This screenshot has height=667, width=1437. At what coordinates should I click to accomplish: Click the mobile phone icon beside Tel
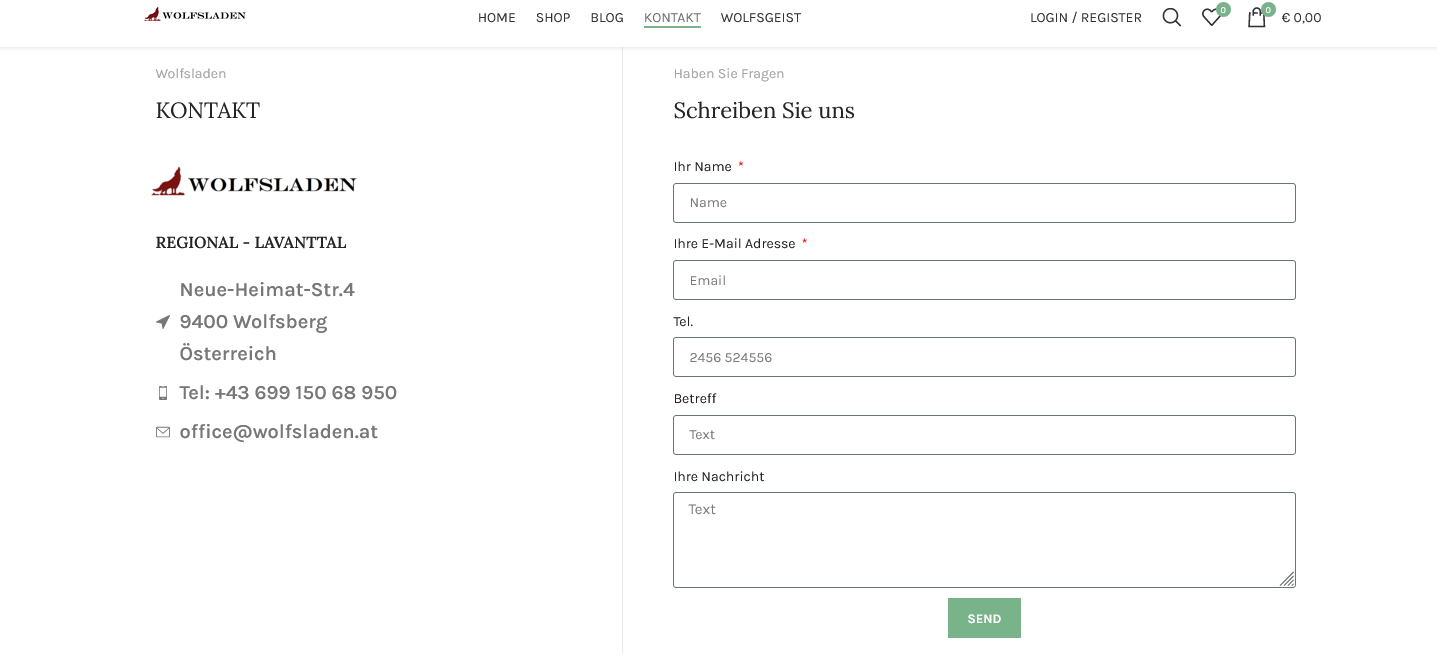click(163, 393)
